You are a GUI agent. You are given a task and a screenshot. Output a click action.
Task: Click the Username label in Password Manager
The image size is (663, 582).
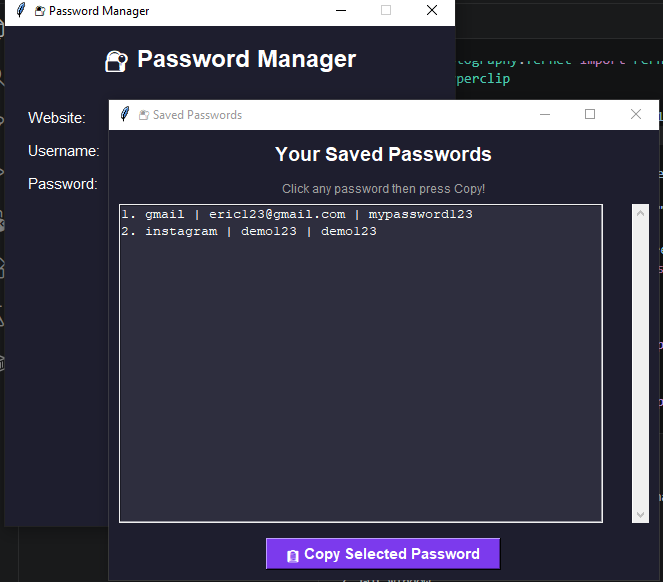pyautogui.click(x=63, y=151)
